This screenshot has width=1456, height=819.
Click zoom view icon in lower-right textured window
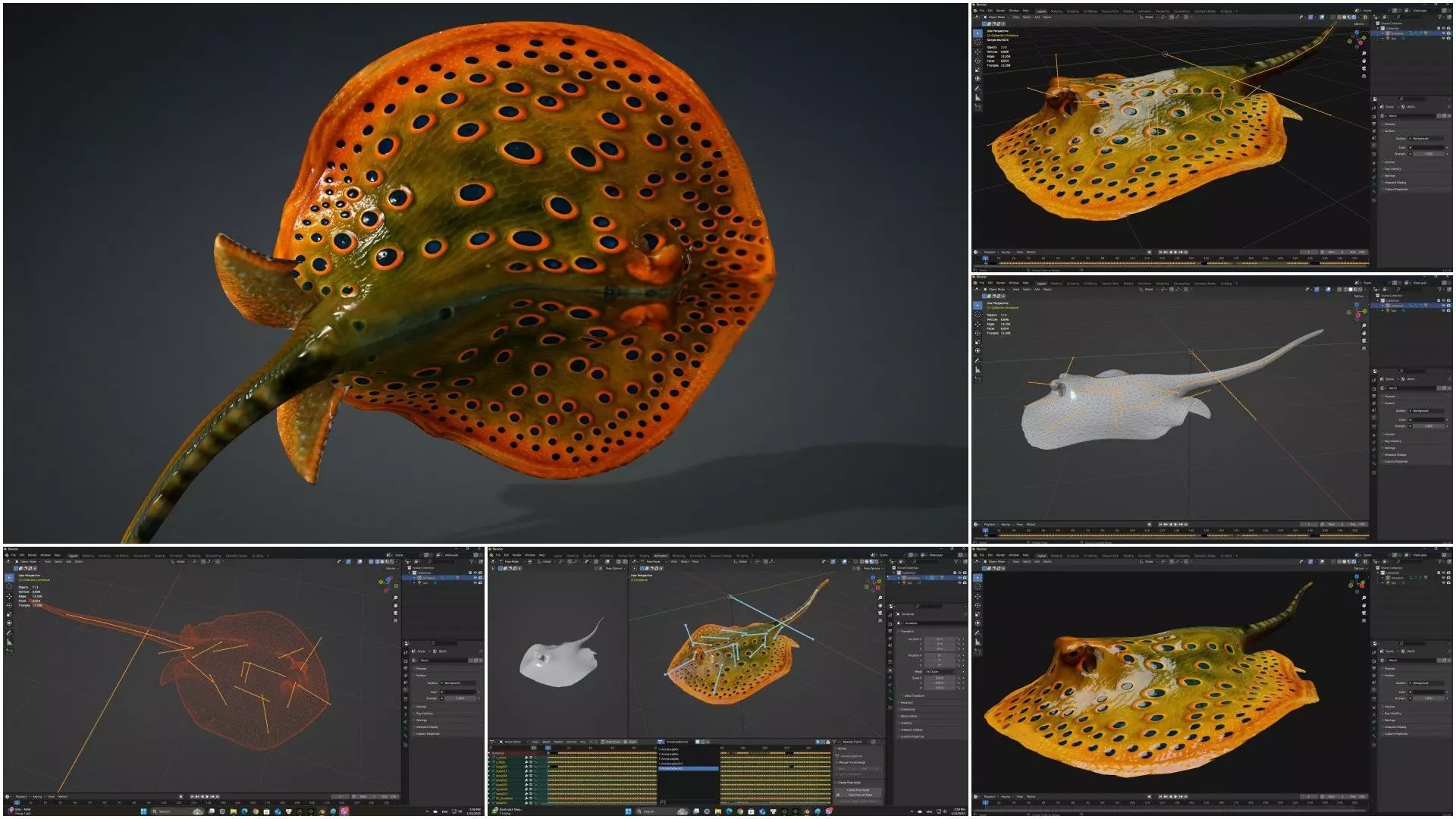coord(1364,597)
